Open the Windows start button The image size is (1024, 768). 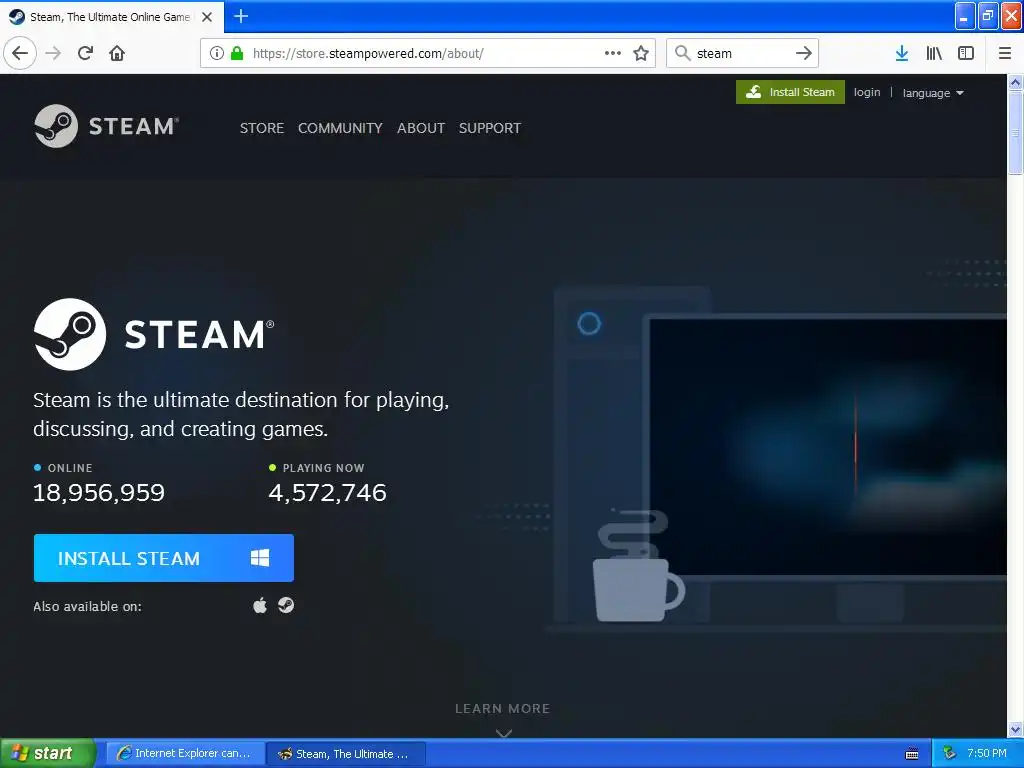click(x=47, y=754)
